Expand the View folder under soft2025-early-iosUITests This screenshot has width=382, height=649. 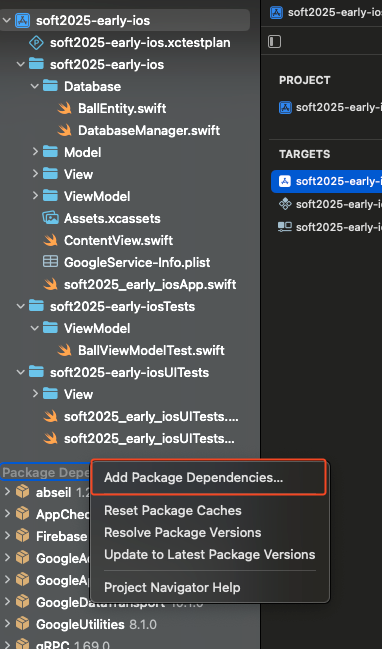point(35,394)
